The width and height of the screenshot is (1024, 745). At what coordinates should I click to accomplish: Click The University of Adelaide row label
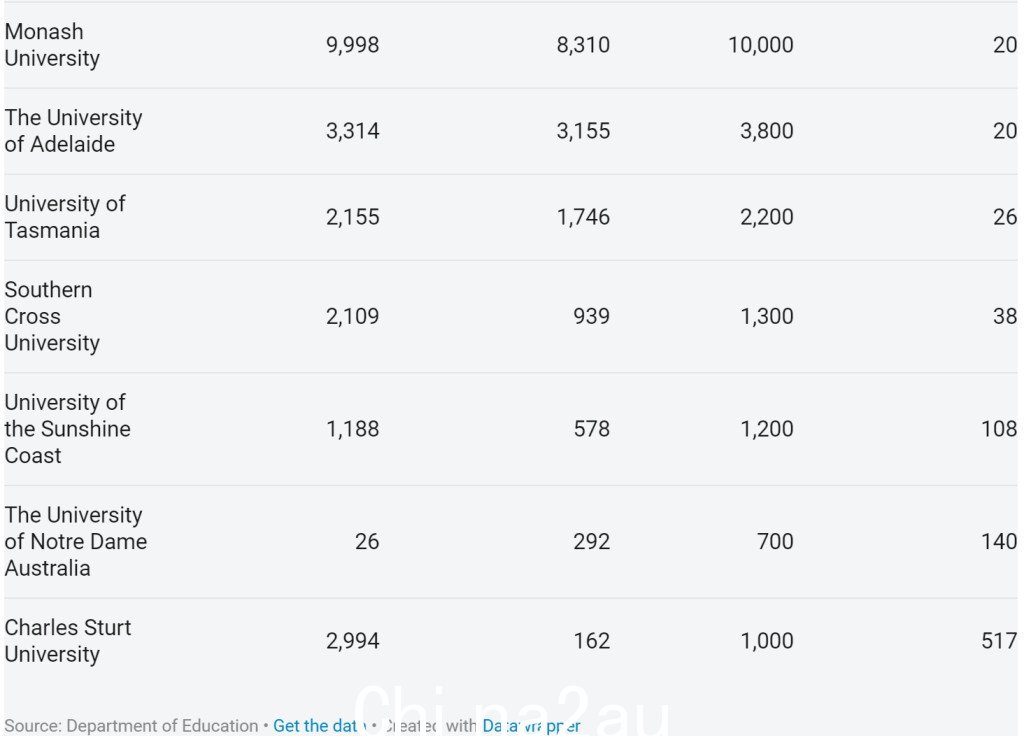73,131
